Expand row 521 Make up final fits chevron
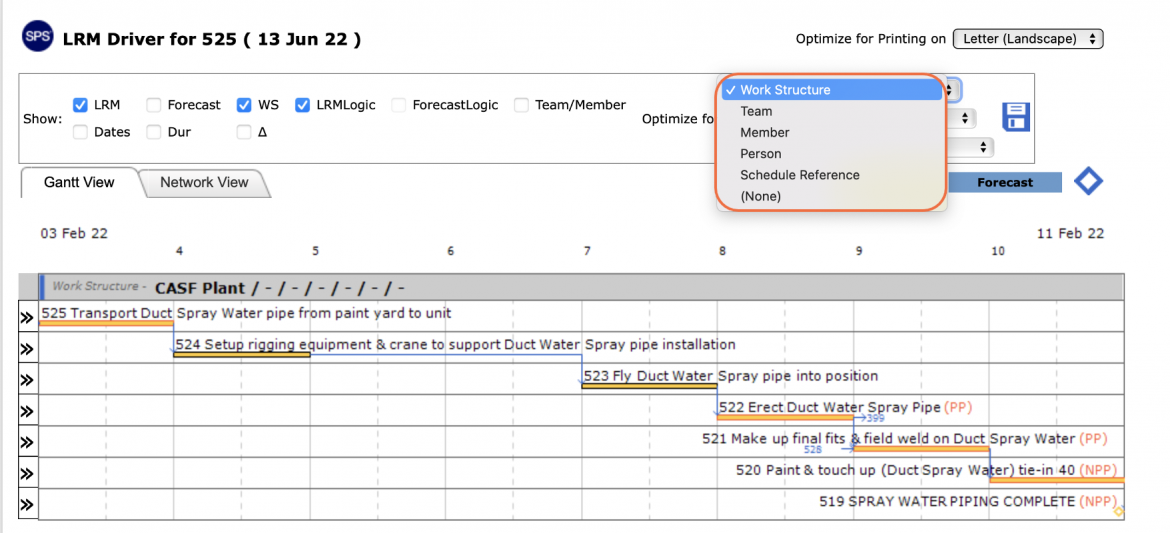This screenshot has width=1170, height=533. 28,443
